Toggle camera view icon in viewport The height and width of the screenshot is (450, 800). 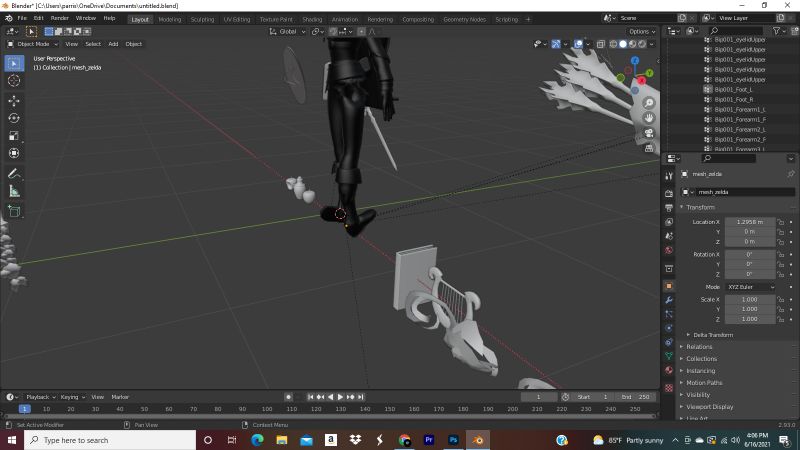click(648, 133)
